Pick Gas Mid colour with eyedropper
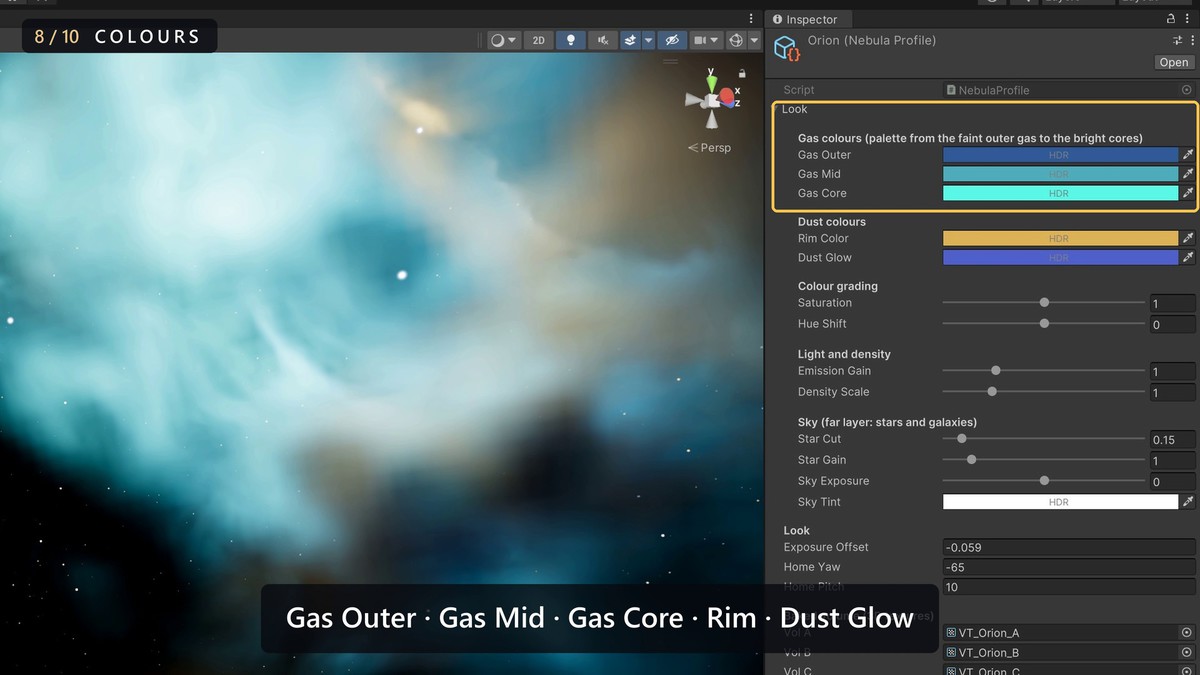Image resolution: width=1200 pixels, height=675 pixels. 1188,174
